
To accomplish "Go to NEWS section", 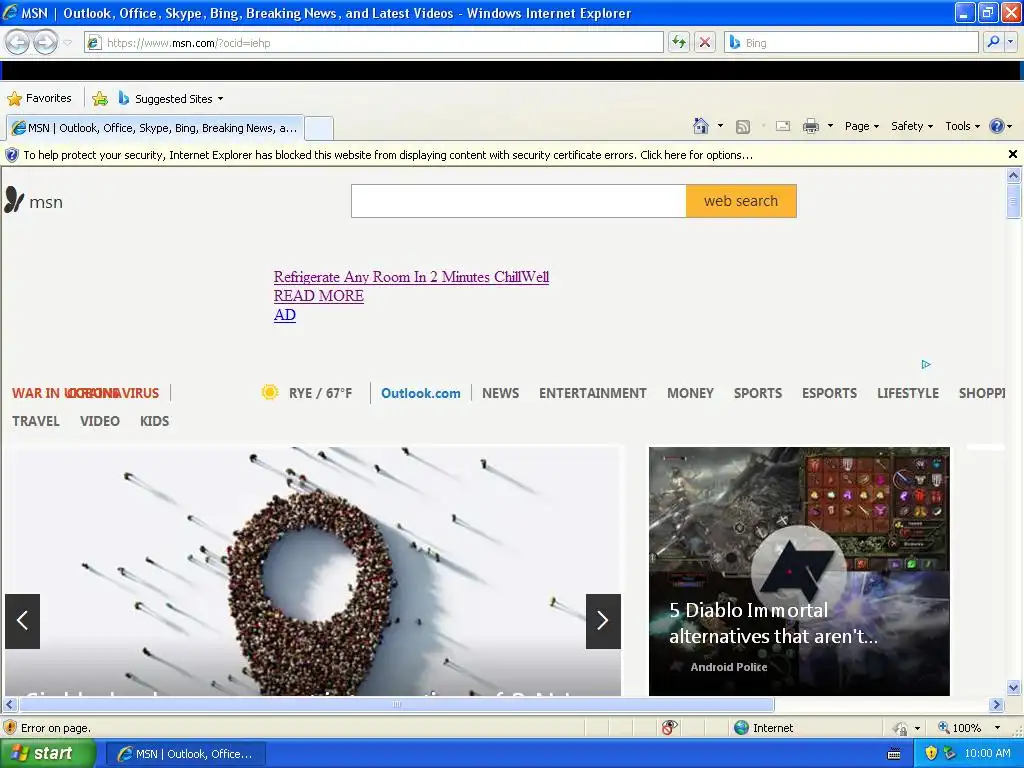I will coord(500,393).
